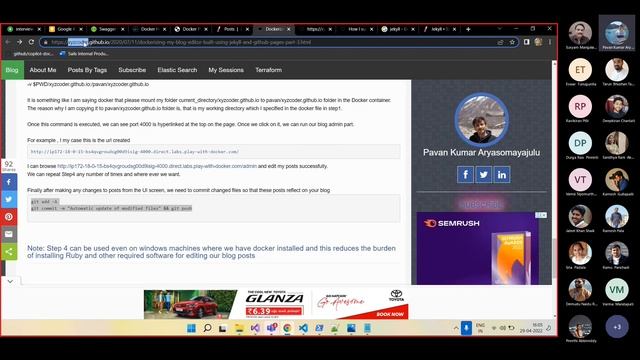640x360 pixels.
Task: Open the Semrush advertisement
Action: pyautogui.click(x=482, y=248)
